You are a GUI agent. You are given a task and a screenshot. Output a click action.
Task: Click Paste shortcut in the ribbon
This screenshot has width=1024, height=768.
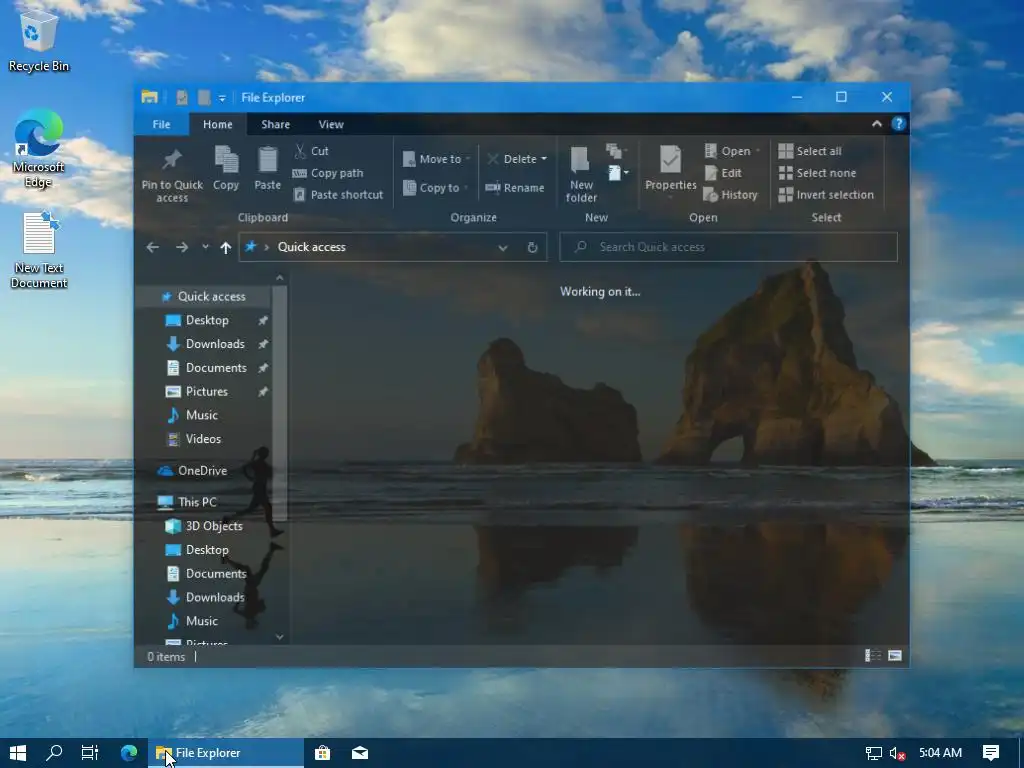tap(338, 195)
